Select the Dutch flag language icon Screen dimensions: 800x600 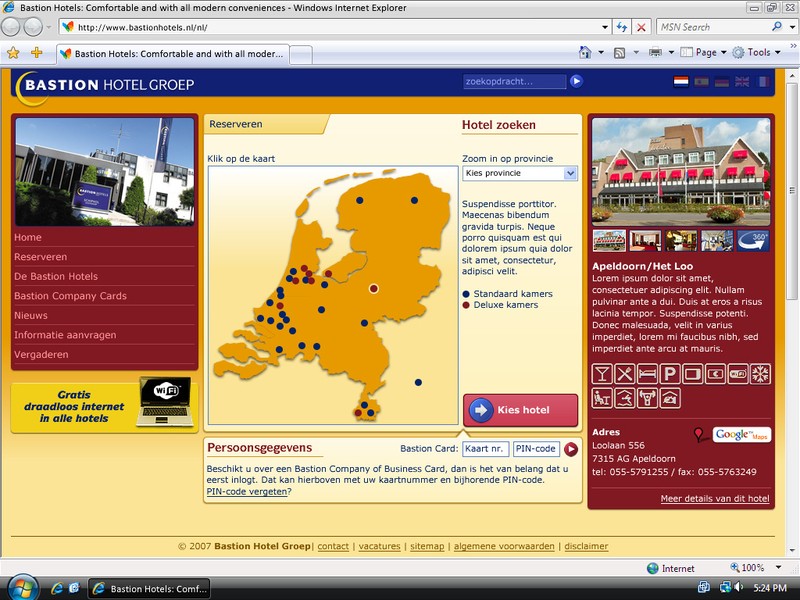681,82
